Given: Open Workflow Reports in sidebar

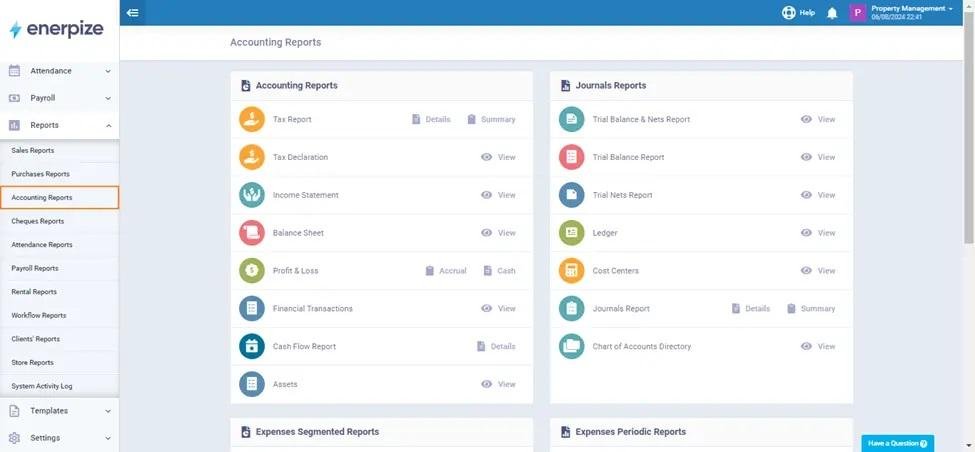Looking at the screenshot, I should click(x=39, y=316).
